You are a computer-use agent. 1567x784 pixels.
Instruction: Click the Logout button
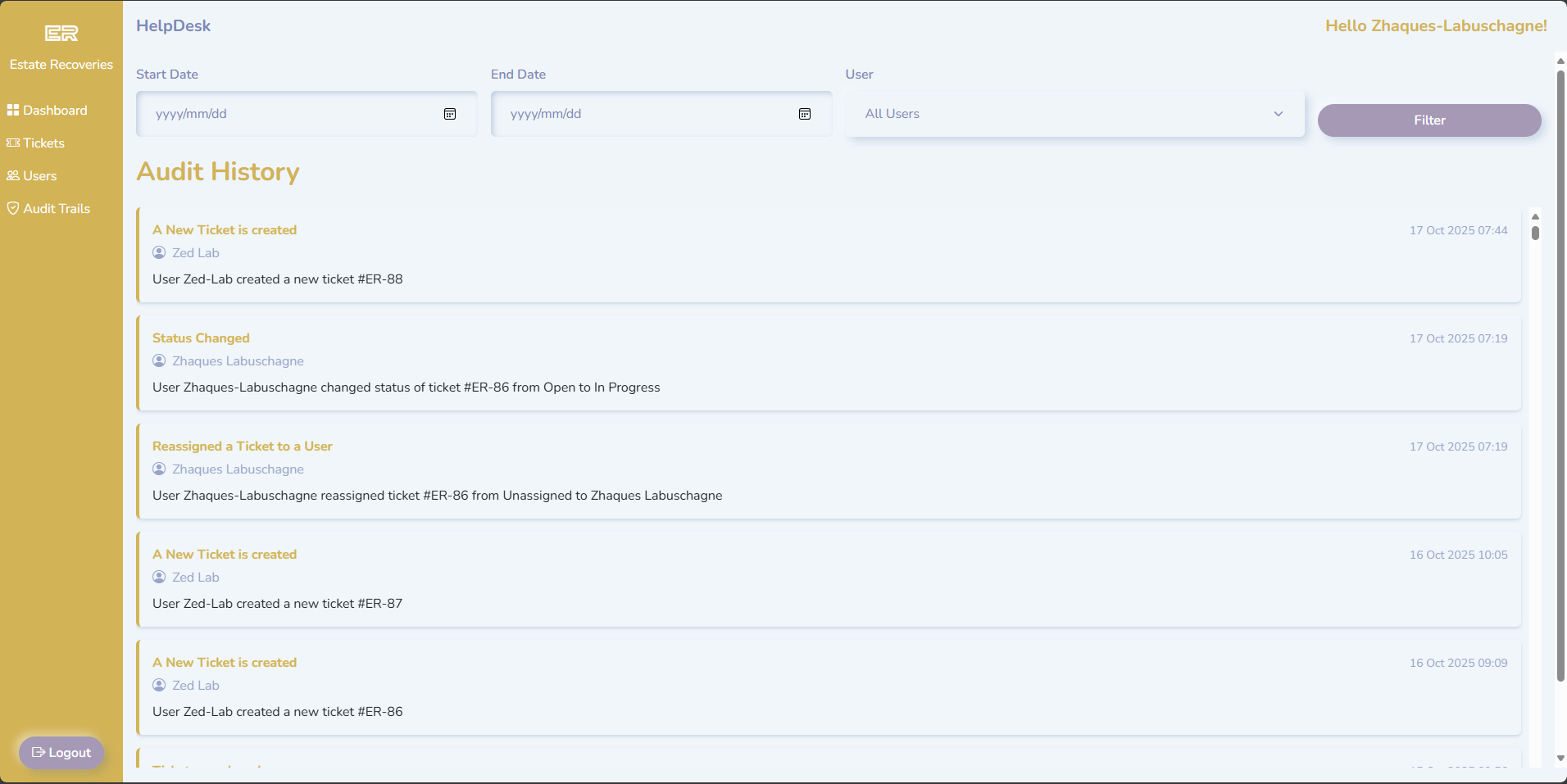pyautogui.click(x=61, y=752)
